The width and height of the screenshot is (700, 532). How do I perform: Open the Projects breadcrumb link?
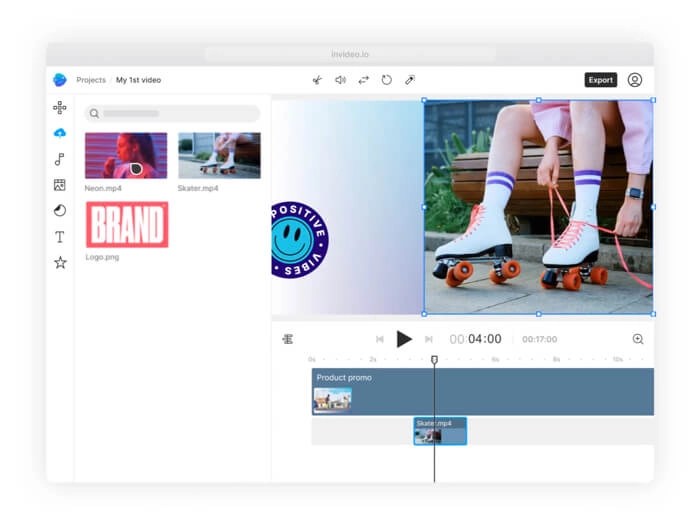pyautogui.click(x=91, y=80)
